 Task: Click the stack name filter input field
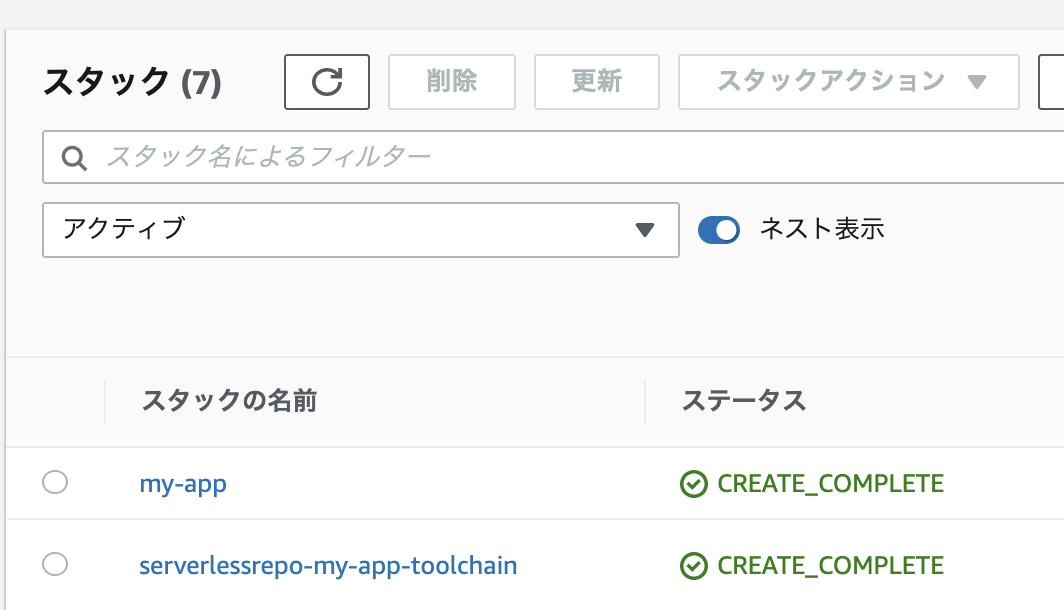400,157
